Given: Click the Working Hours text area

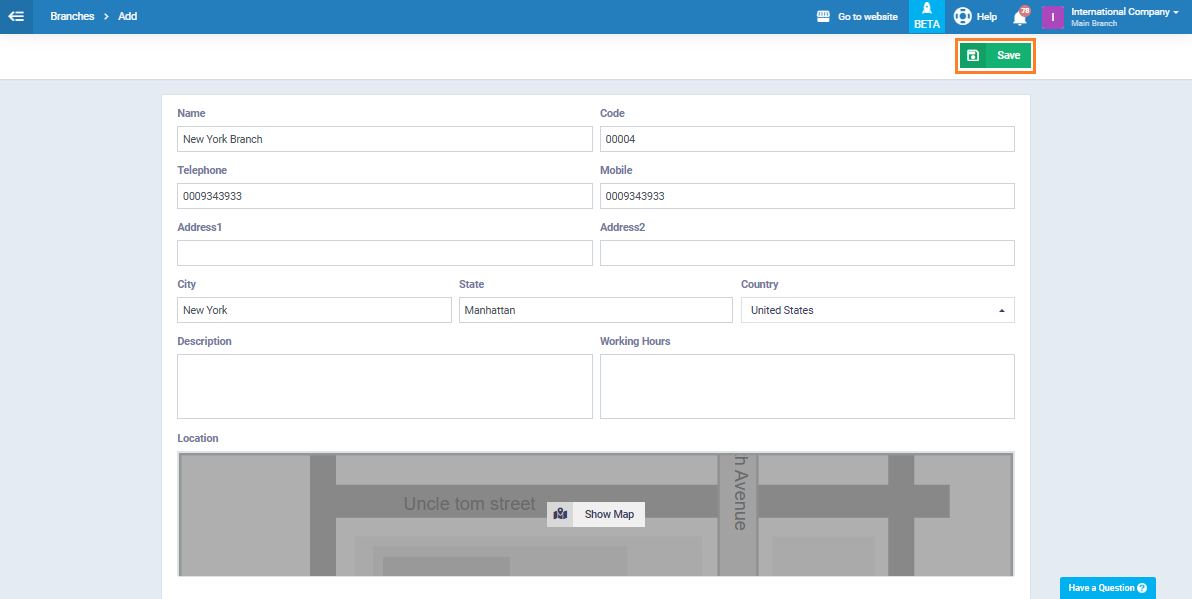Looking at the screenshot, I should click(806, 386).
